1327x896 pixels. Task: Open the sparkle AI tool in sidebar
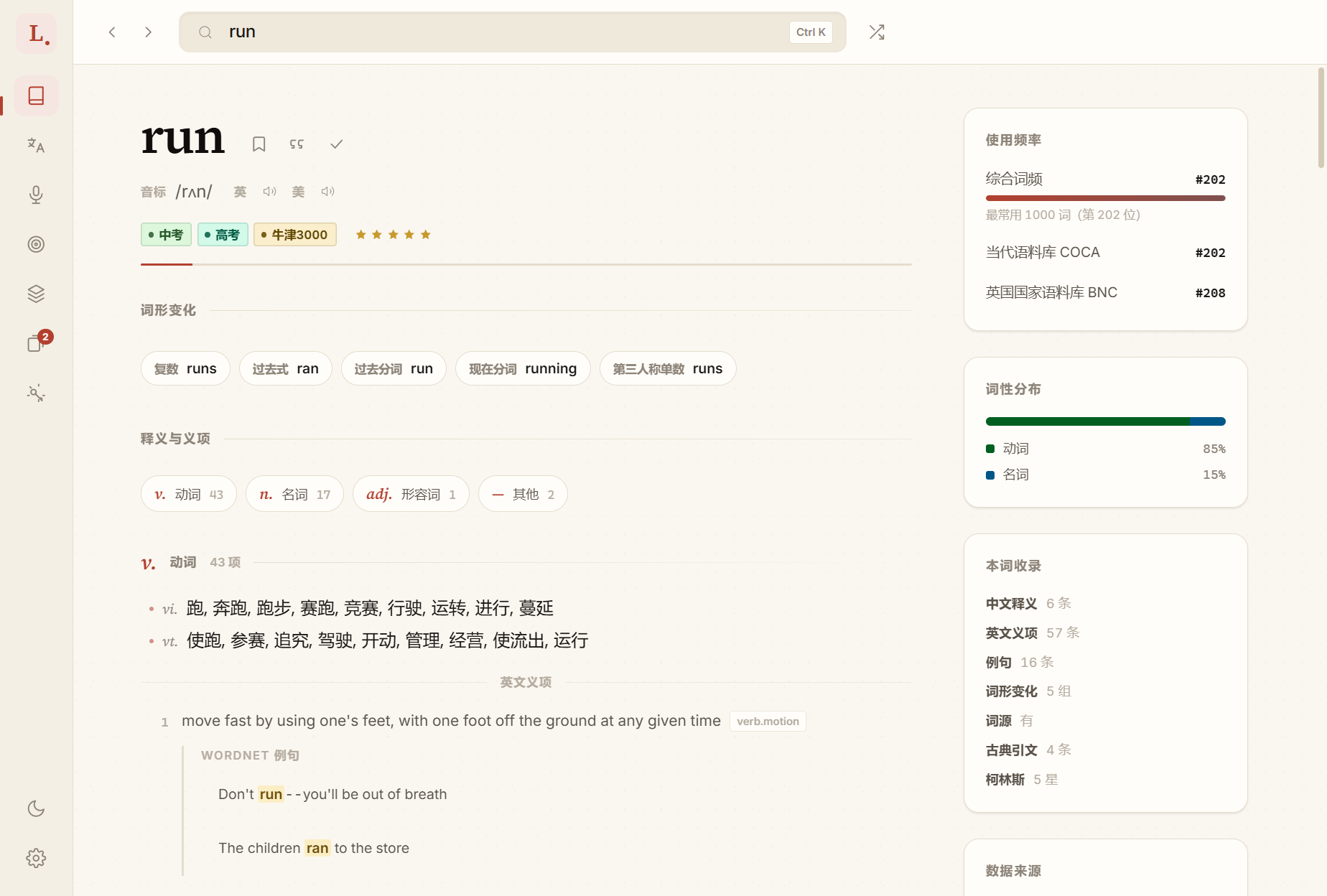[36, 393]
